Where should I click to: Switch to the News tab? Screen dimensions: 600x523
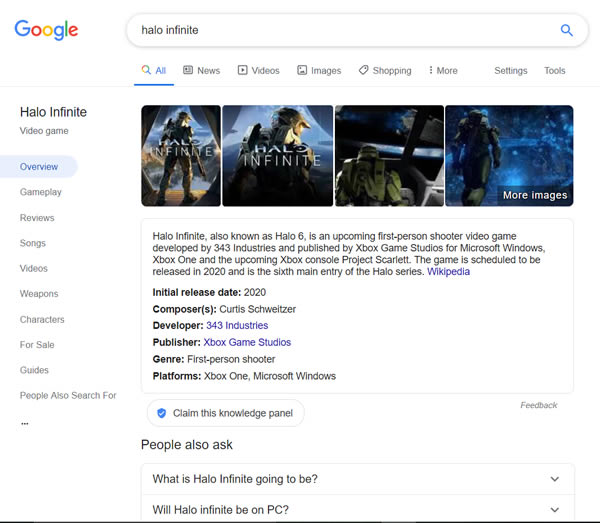[202, 70]
